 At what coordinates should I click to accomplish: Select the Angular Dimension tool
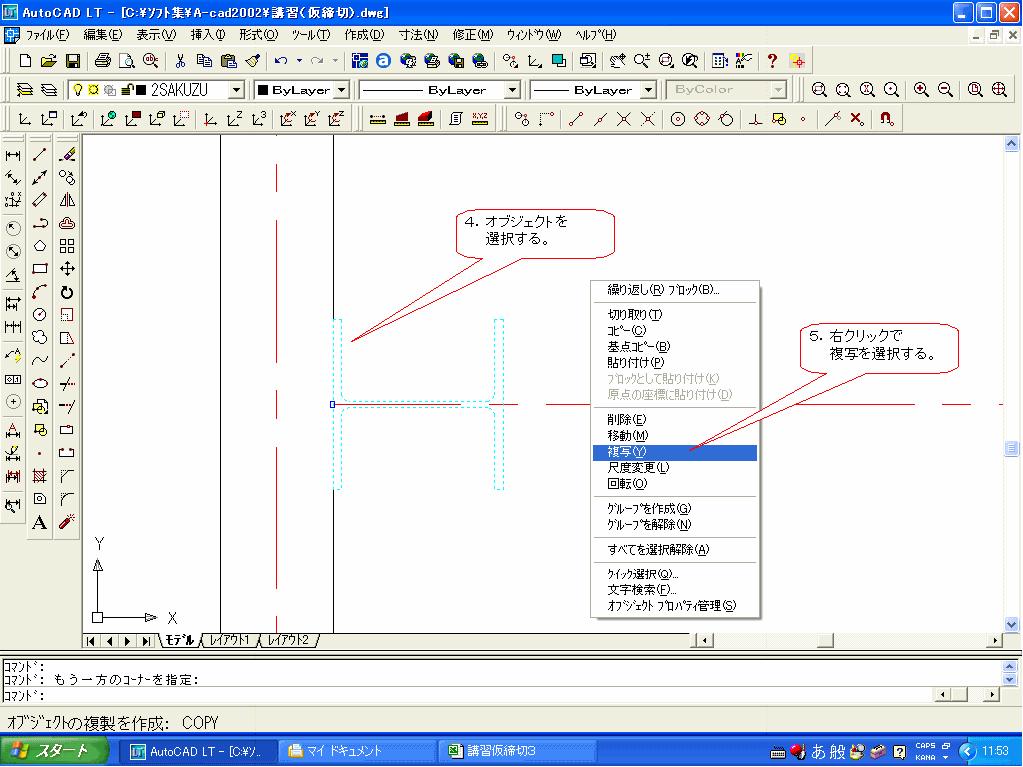click(x=13, y=275)
